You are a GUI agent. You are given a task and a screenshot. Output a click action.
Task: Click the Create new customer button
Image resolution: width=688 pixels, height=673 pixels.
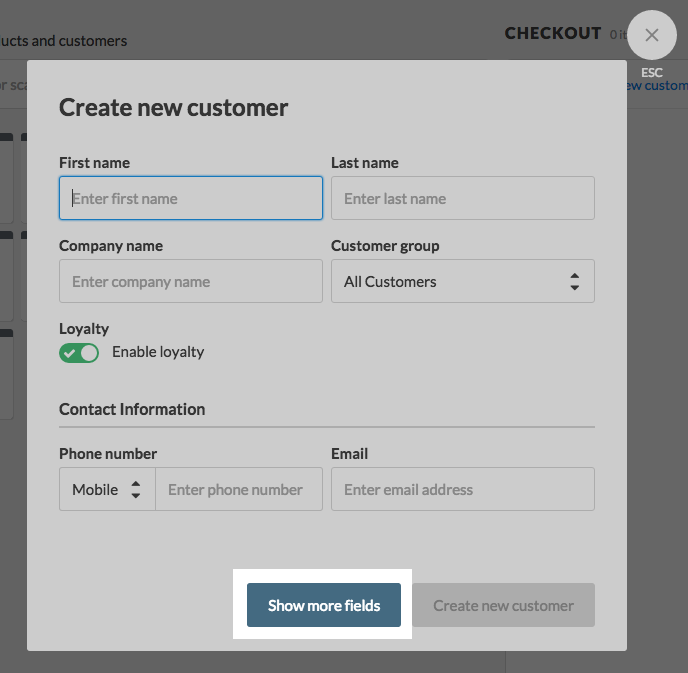click(503, 605)
